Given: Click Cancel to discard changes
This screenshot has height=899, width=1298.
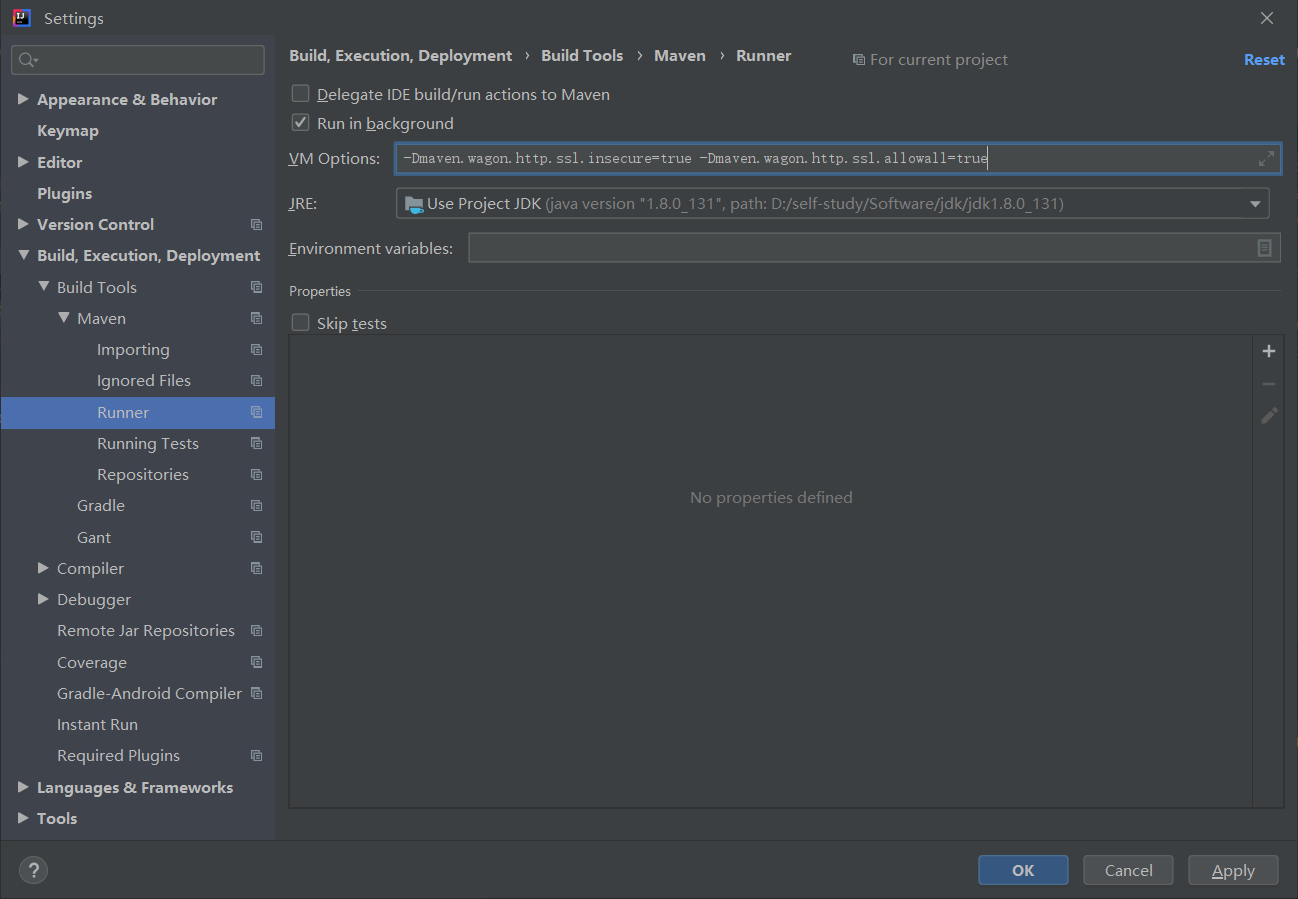Looking at the screenshot, I should click(1129, 870).
